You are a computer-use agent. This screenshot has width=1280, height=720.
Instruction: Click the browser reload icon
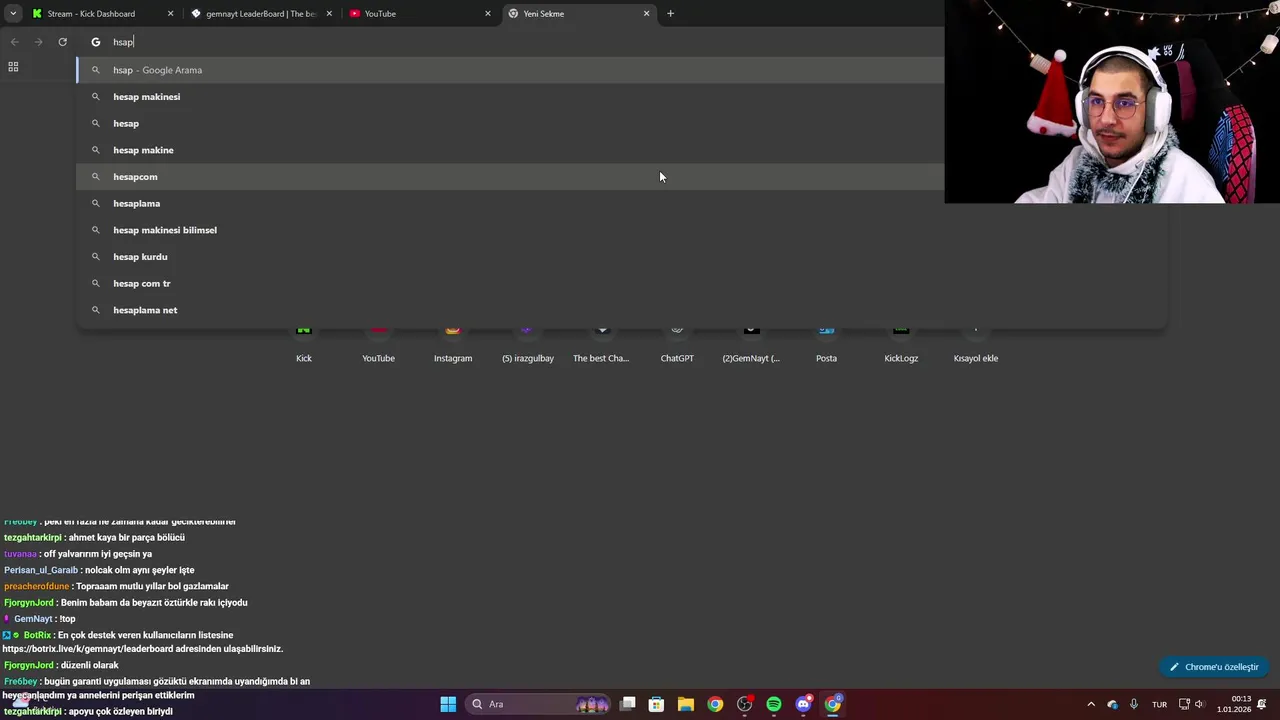(x=62, y=42)
